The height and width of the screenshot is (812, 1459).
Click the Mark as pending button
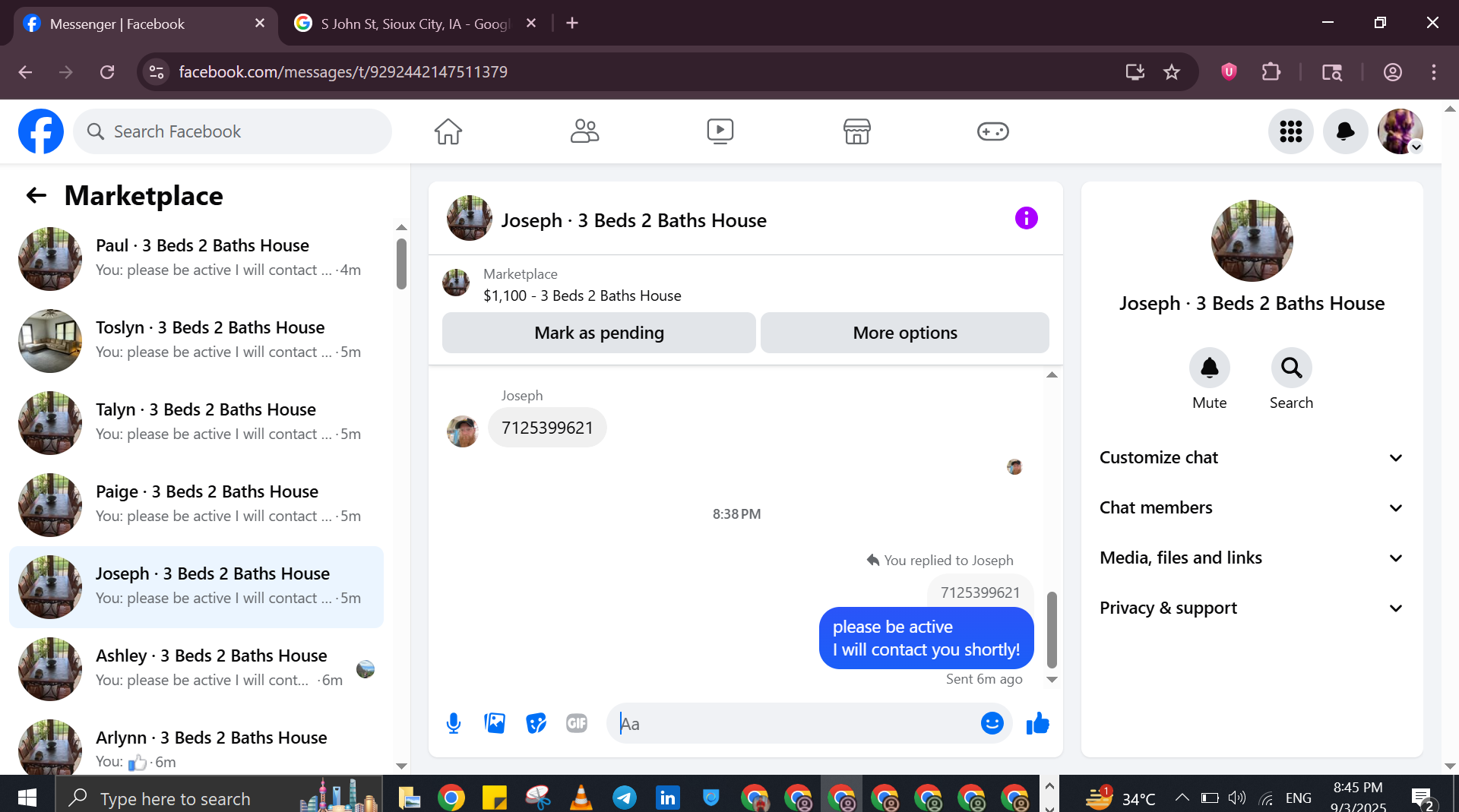pyautogui.click(x=599, y=333)
